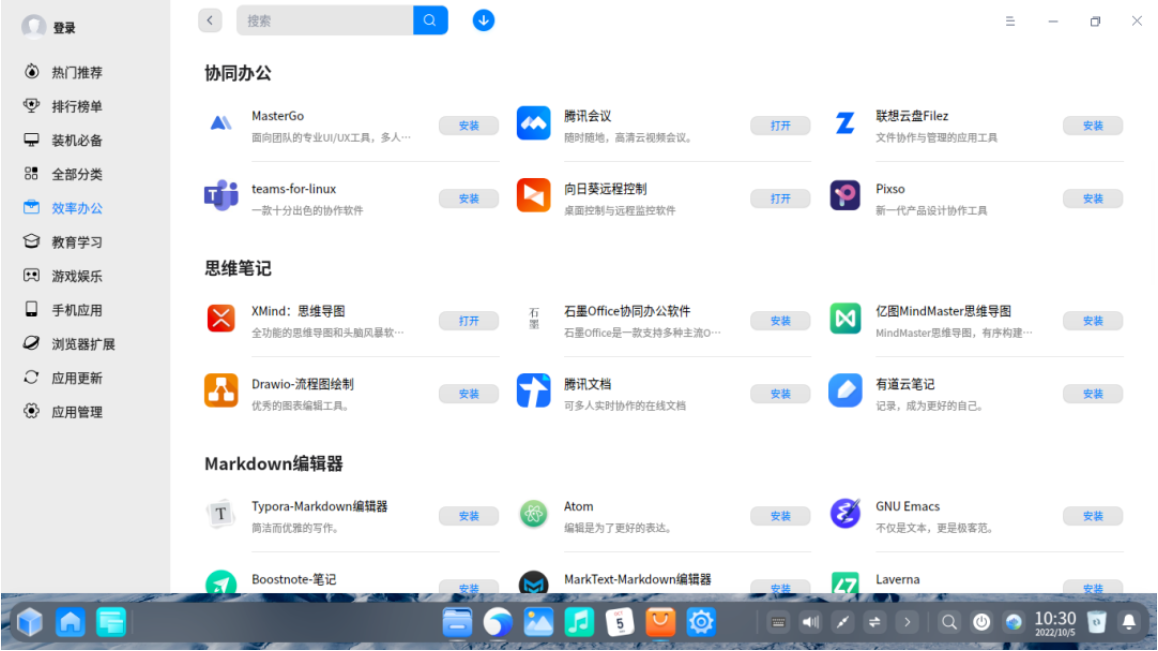Open the 10:30 clock in the tray
This screenshot has width=1158, height=651.
[x=1055, y=622]
